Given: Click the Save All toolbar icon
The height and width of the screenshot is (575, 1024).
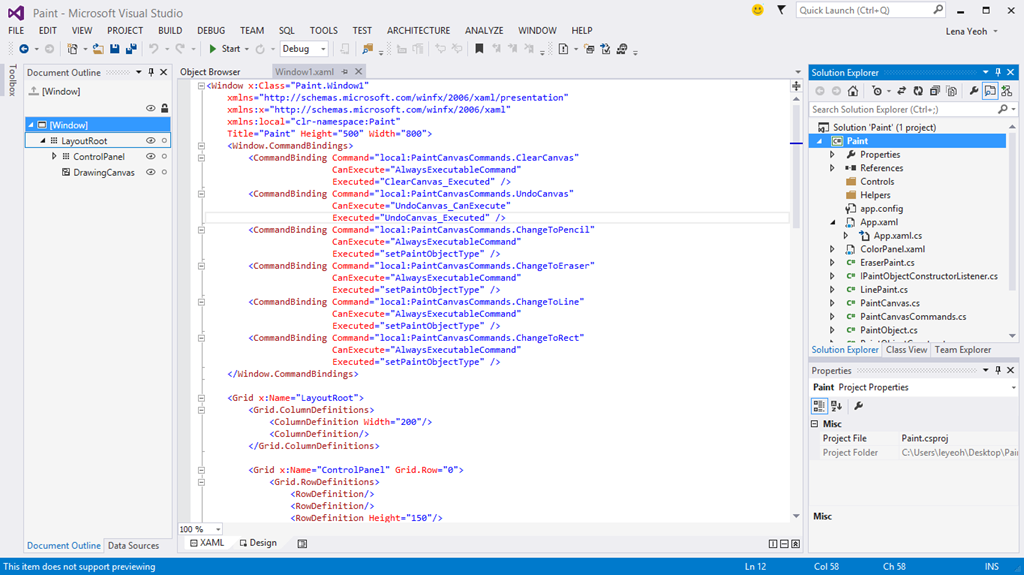Looking at the screenshot, I should click(x=132, y=48).
